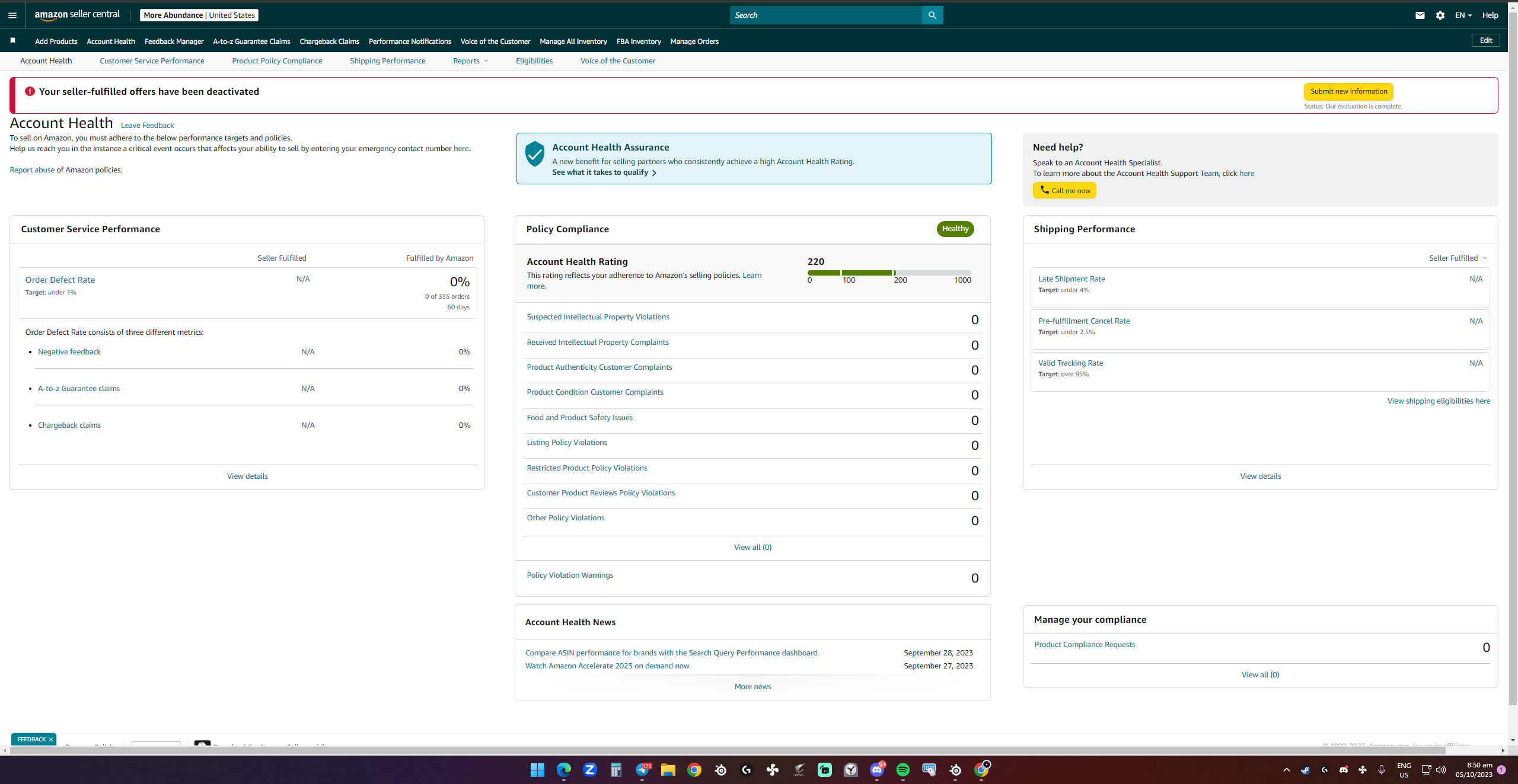Image resolution: width=1518 pixels, height=784 pixels.
Task: Open Spotify from the taskbar
Action: (x=903, y=770)
